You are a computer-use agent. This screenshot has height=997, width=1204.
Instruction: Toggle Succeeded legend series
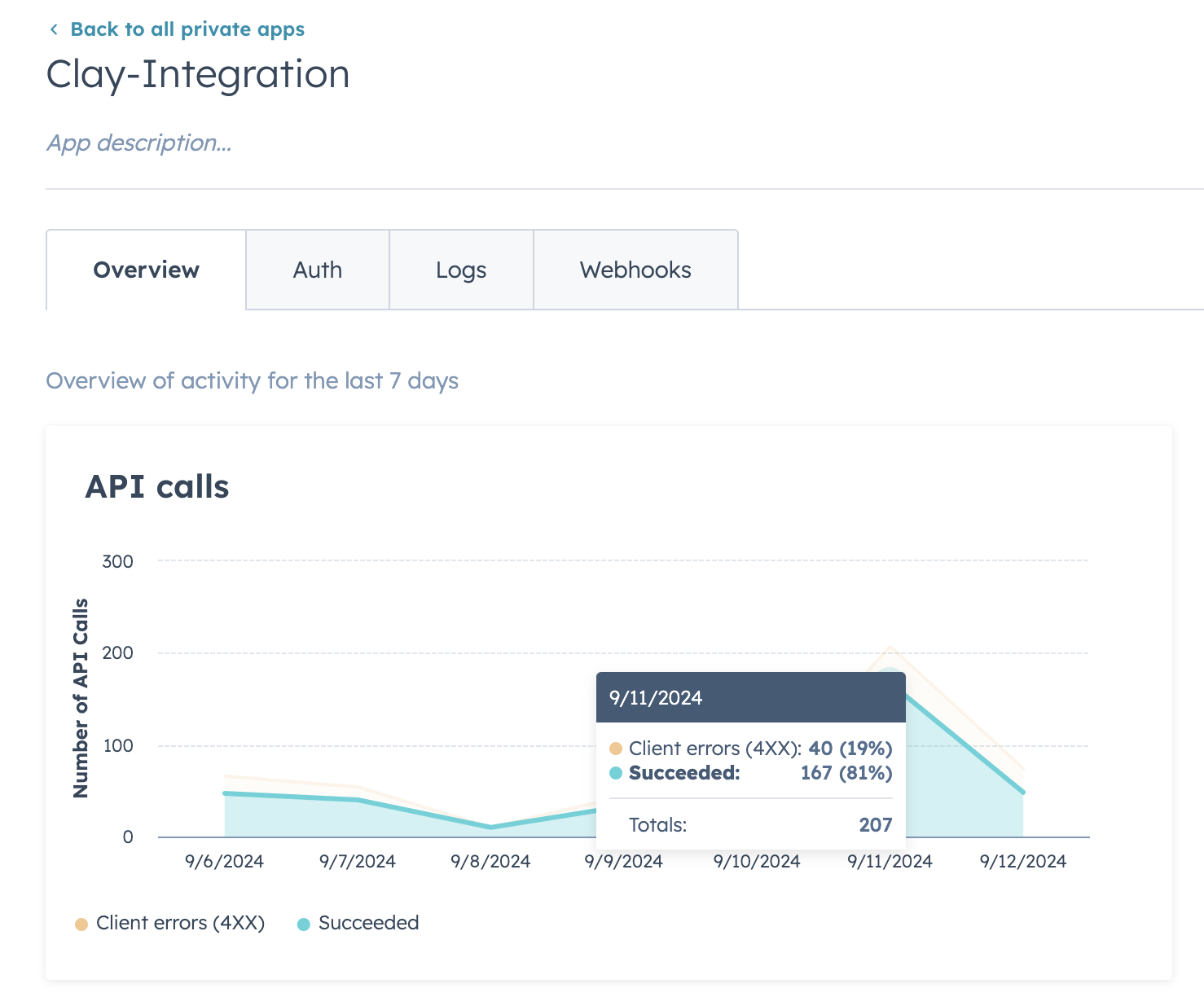(x=358, y=923)
